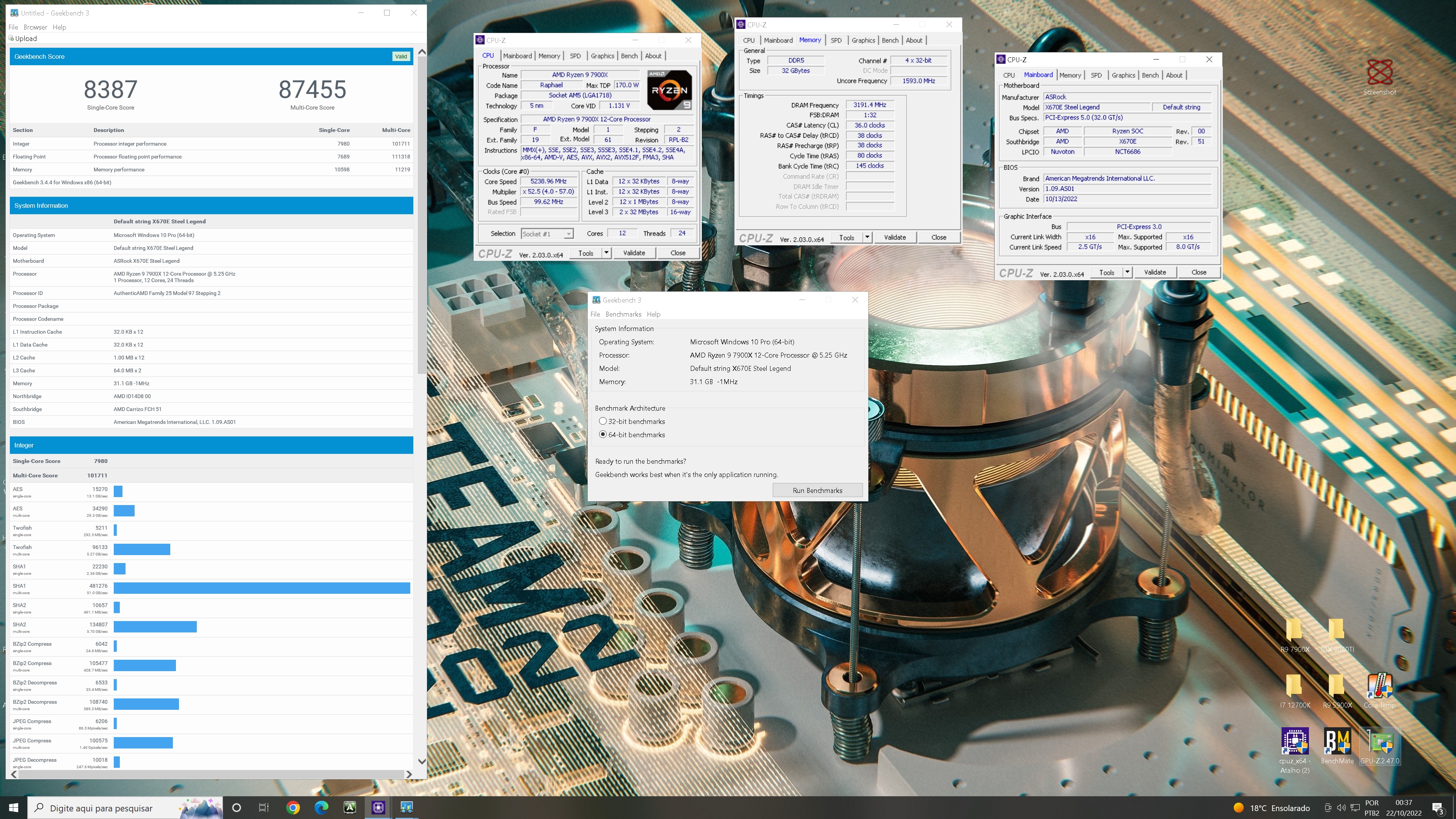Switch to Geekbench 3 in the taskbar
The image size is (1456, 819).
[x=406, y=808]
